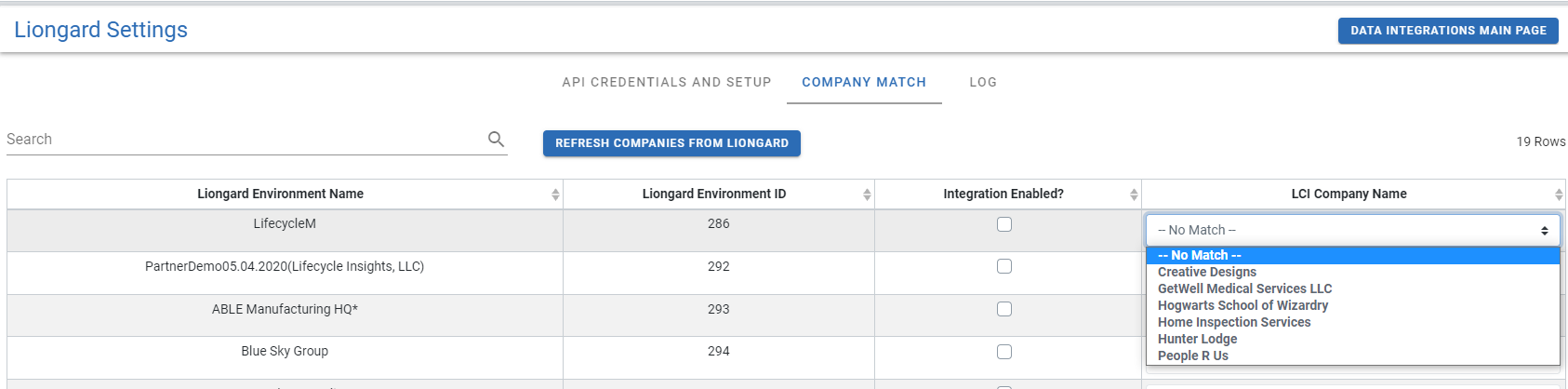Click the 19 Rows count label
The height and width of the screenshot is (389, 1568).
pyautogui.click(x=1540, y=141)
